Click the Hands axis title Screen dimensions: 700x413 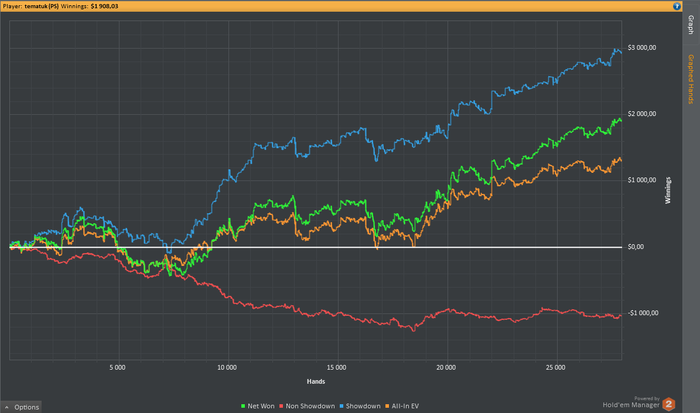point(316,381)
